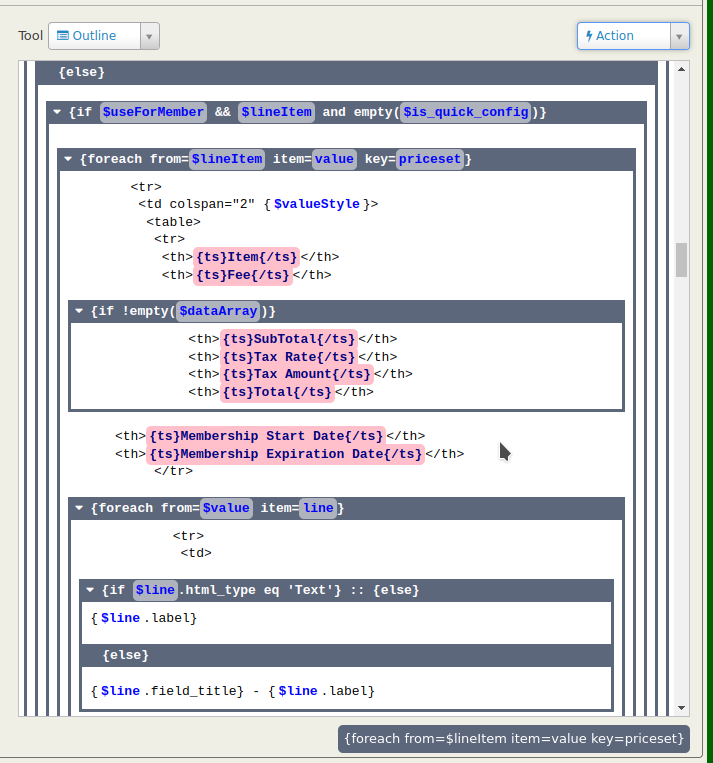Click the {ts}Item{/ts} translation tag

pyautogui.click(x=247, y=257)
